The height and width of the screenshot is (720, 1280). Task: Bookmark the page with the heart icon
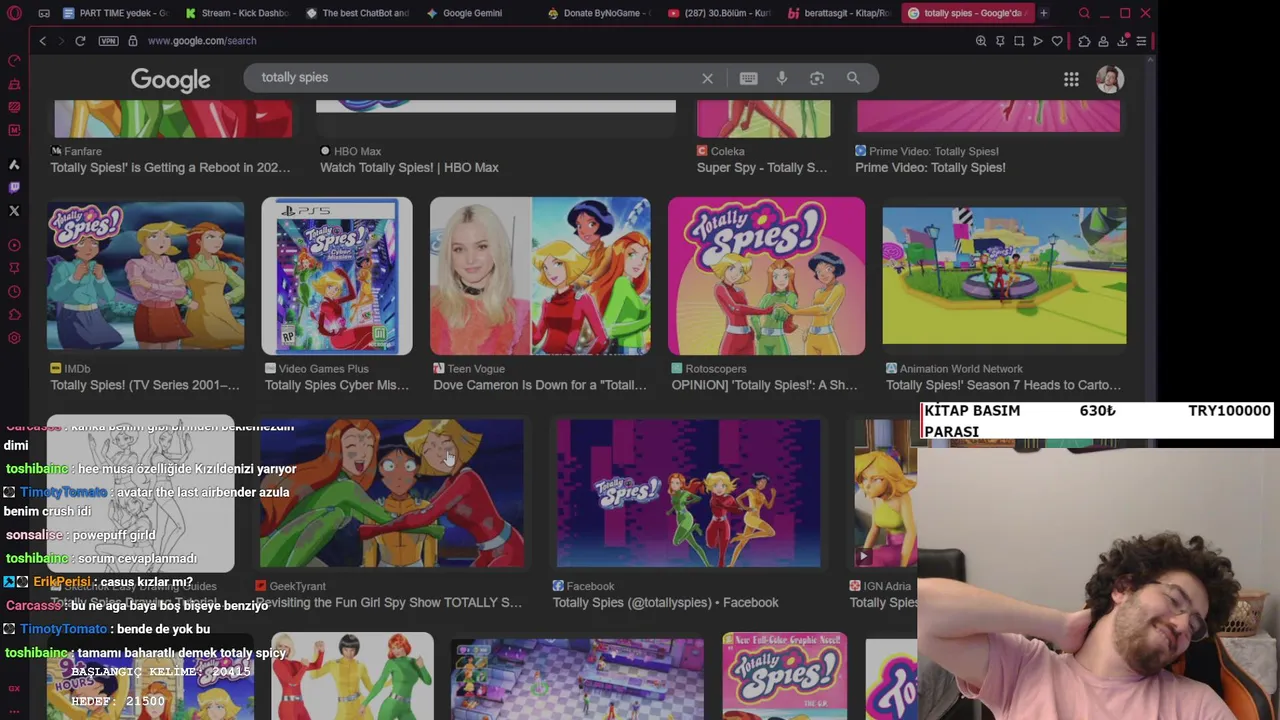tap(1057, 41)
